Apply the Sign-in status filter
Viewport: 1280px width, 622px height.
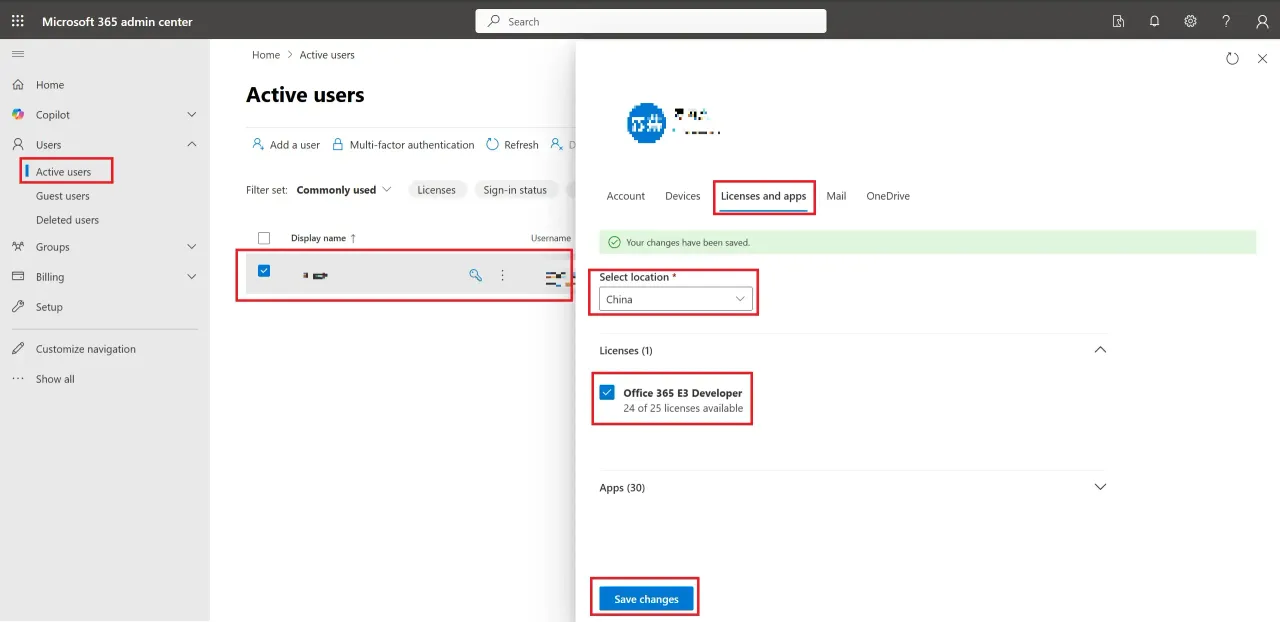515,190
